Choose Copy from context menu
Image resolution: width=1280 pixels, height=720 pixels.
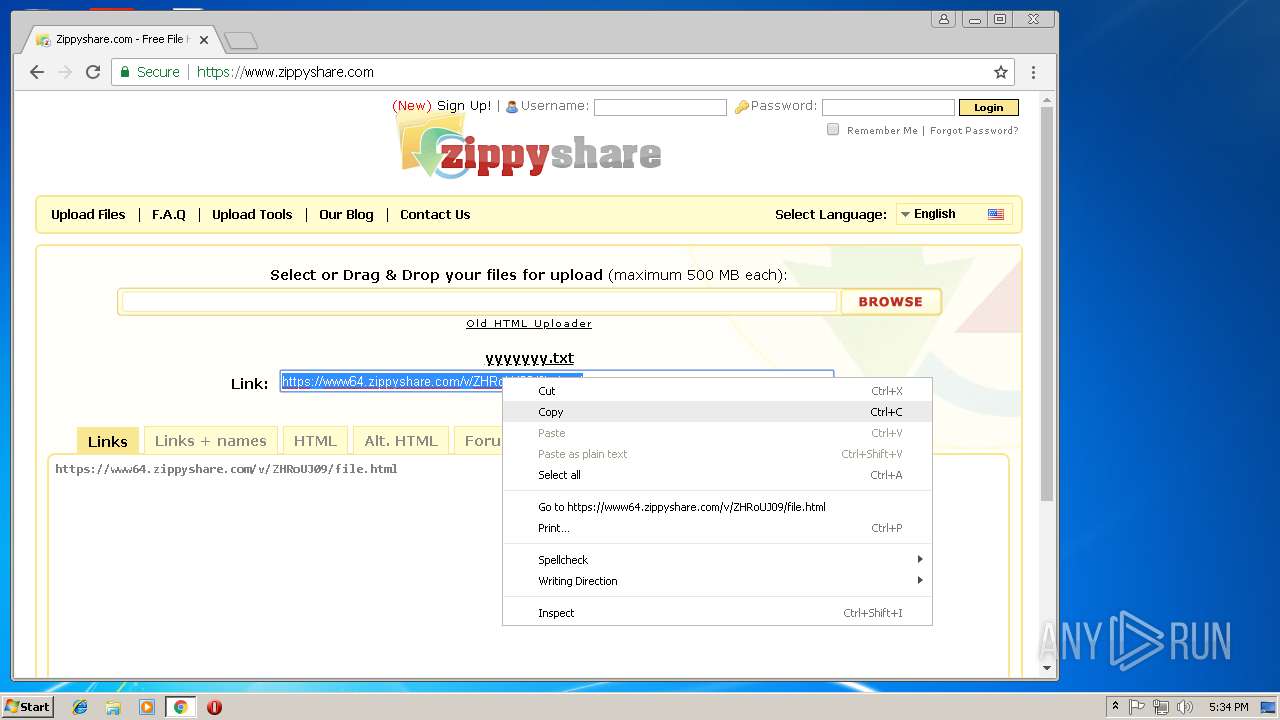pos(717,412)
